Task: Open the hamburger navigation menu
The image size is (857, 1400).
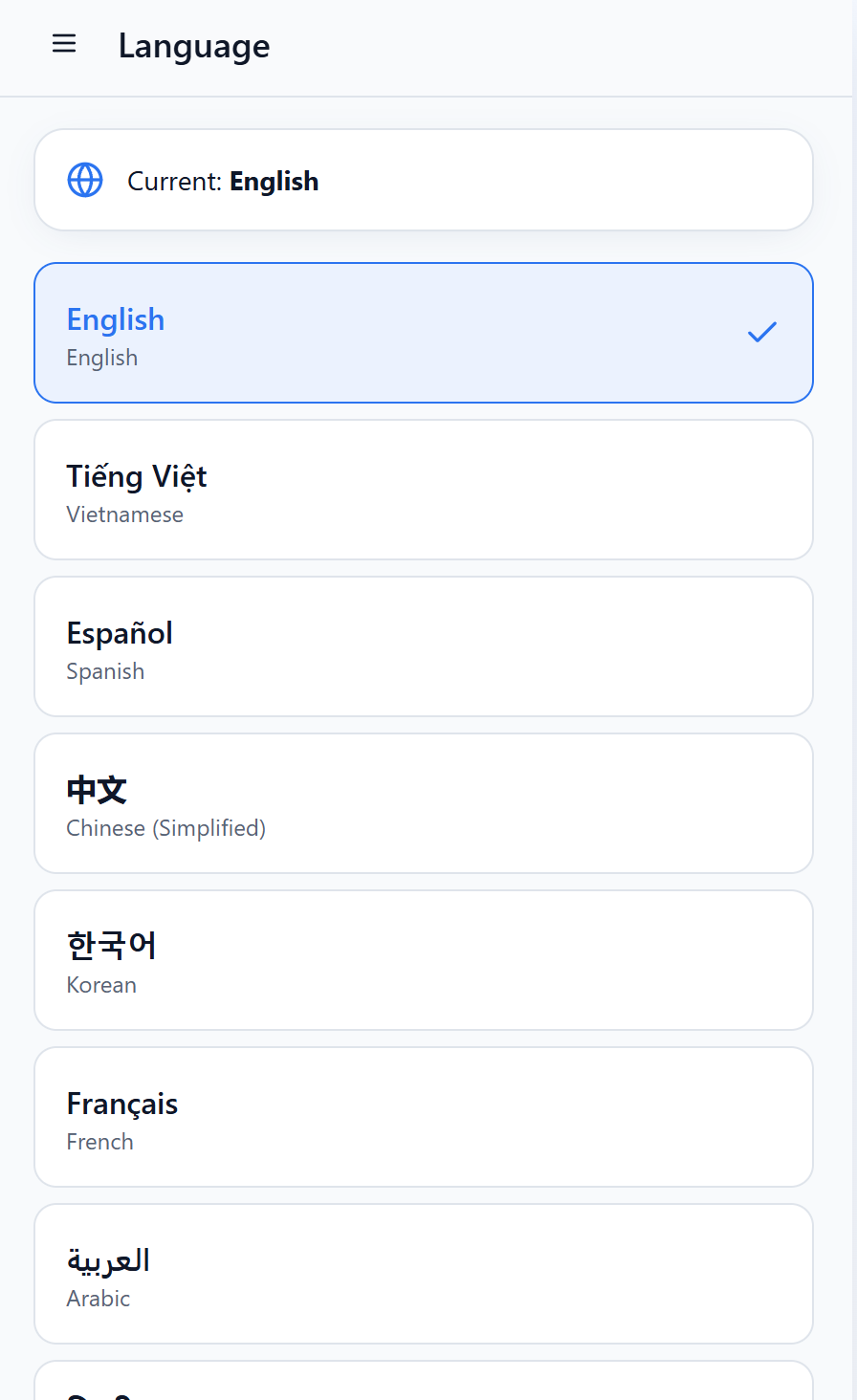Action: 64,44
